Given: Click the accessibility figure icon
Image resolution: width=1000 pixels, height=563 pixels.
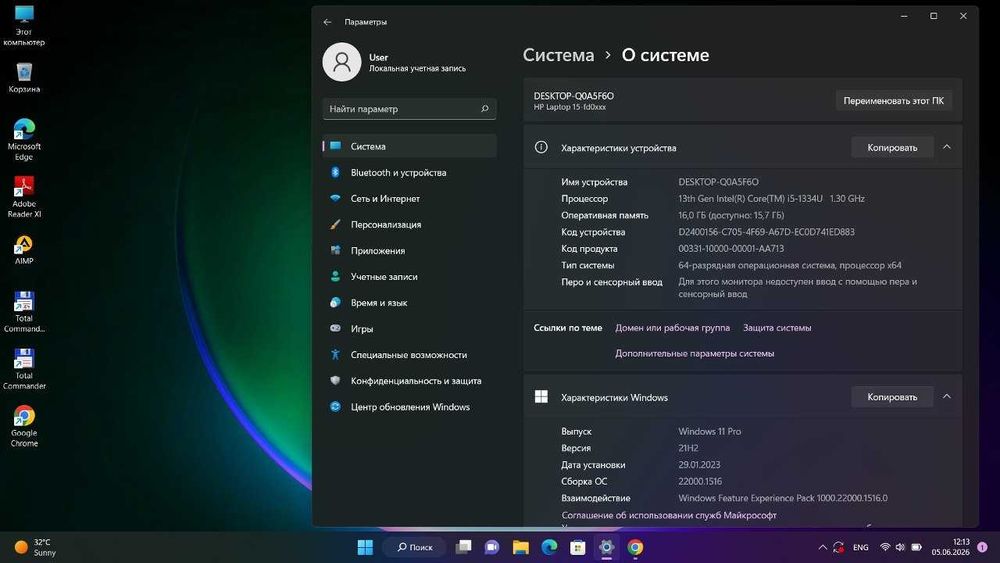Looking at the screenshot, I should click(x=335, y=355).
